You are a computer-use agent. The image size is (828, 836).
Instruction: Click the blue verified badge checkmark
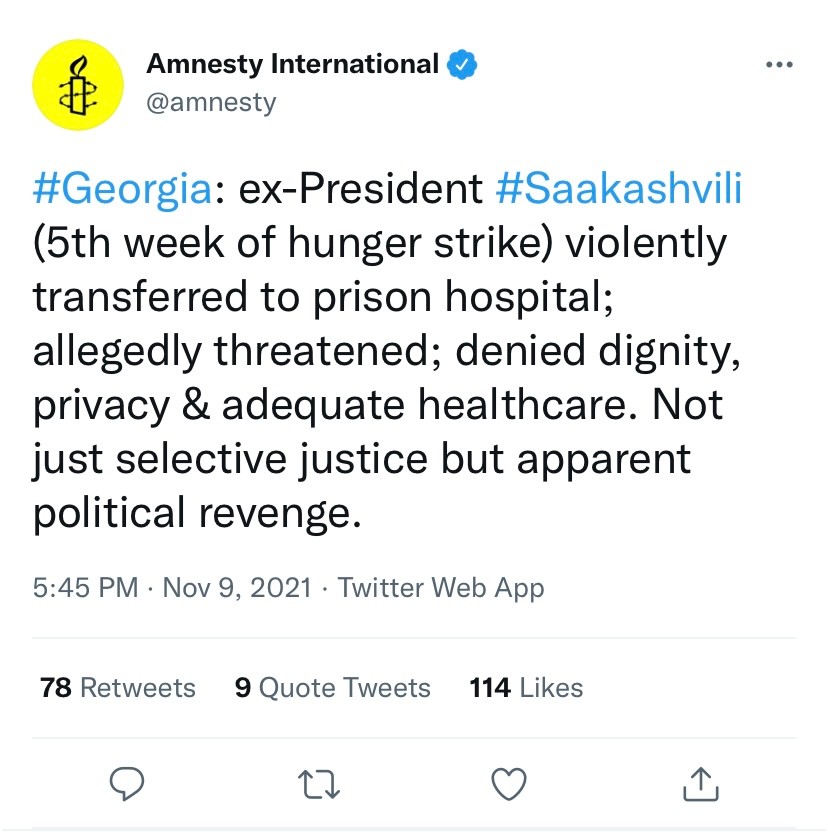(461, 65)
